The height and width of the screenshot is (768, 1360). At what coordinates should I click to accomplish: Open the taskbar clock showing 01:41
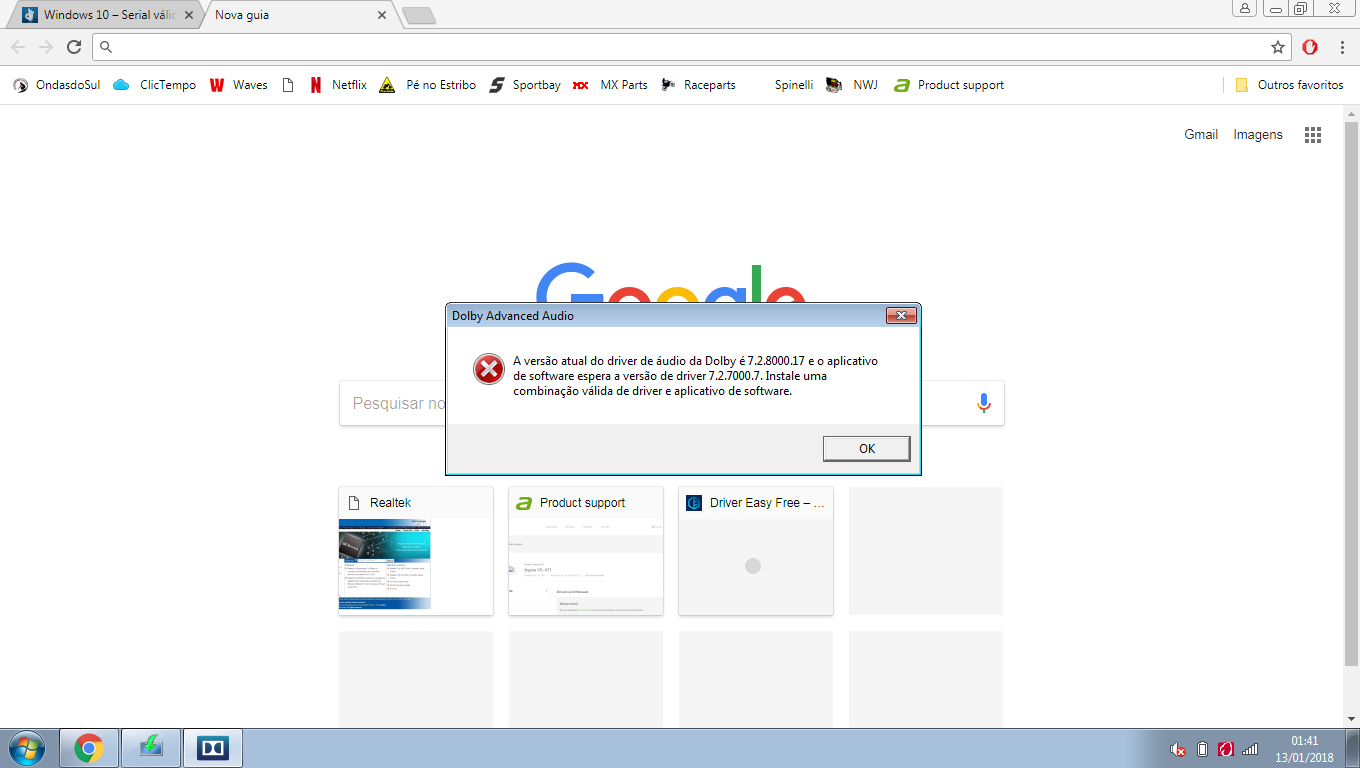[1305, 749]
